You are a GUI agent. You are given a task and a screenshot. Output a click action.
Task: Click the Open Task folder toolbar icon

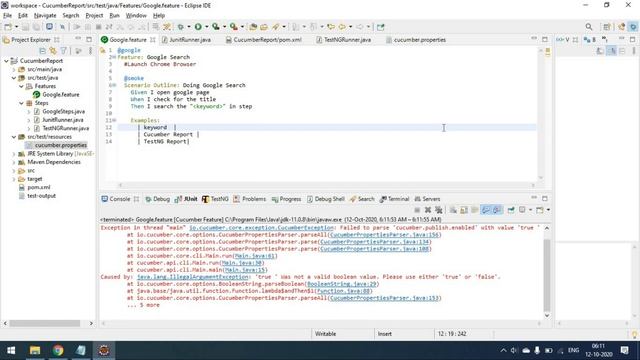tap(264, 27)
